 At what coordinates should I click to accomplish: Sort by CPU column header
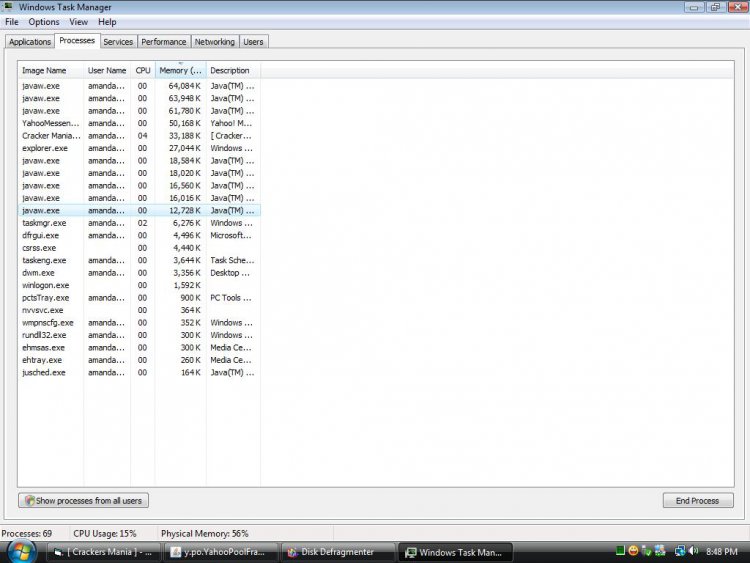(x=143, y=70)
